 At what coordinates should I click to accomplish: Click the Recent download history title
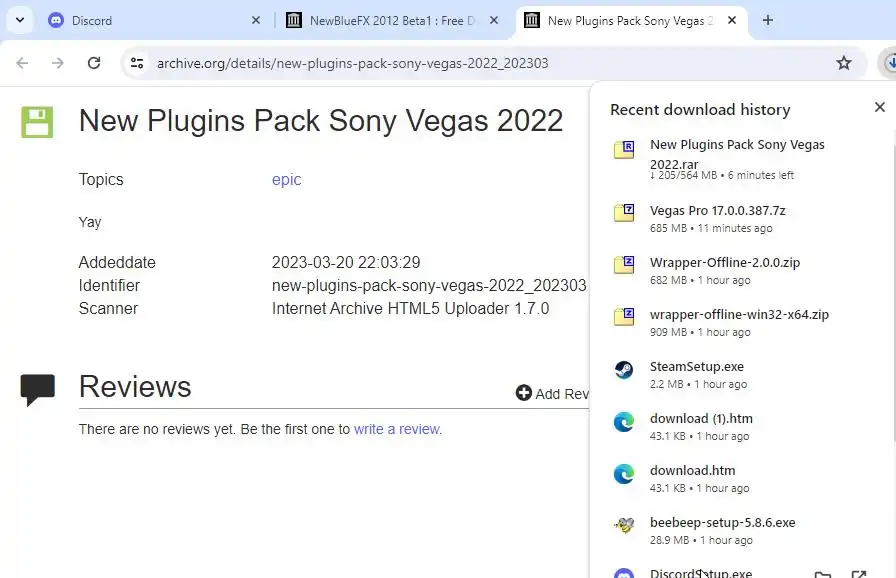(x=700, y=109)
